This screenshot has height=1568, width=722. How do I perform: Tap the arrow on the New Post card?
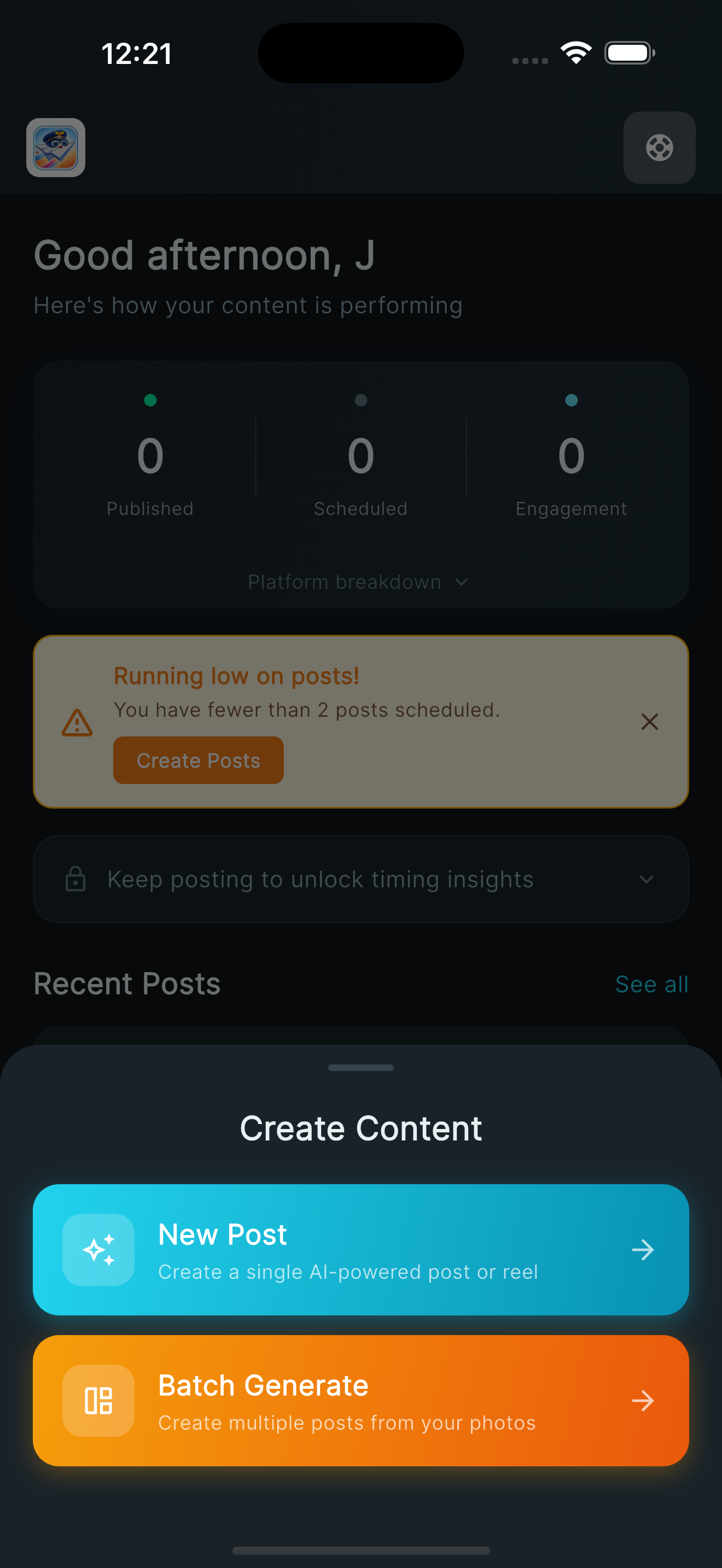(643, 1250)
